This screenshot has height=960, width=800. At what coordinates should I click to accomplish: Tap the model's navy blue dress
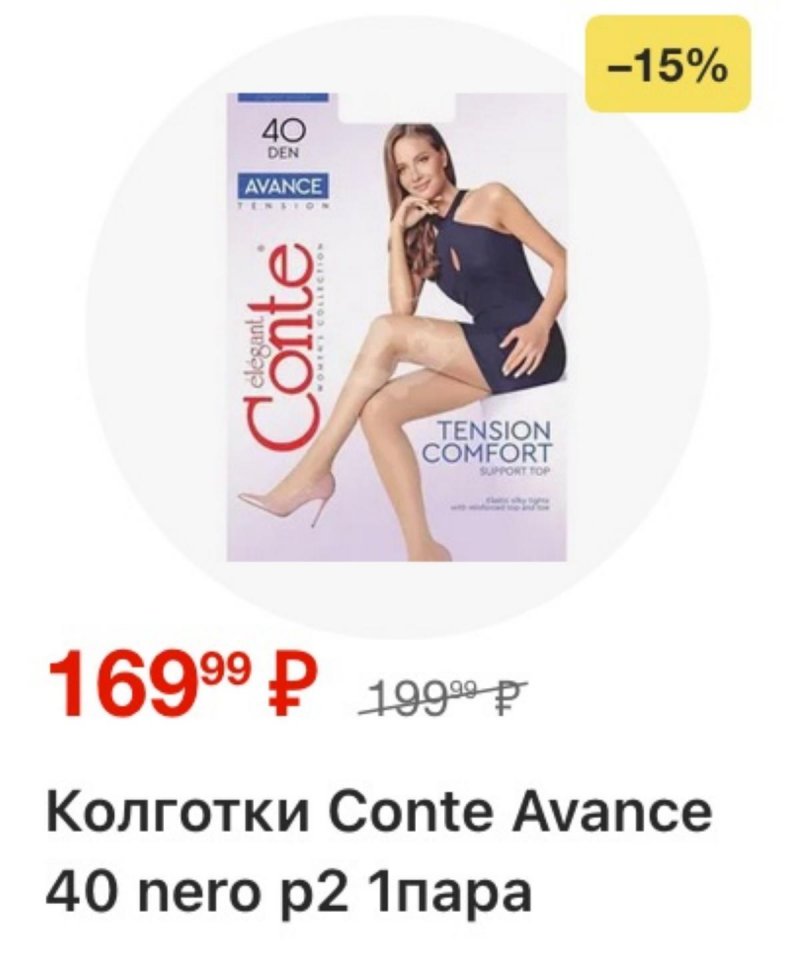[488, 293]
